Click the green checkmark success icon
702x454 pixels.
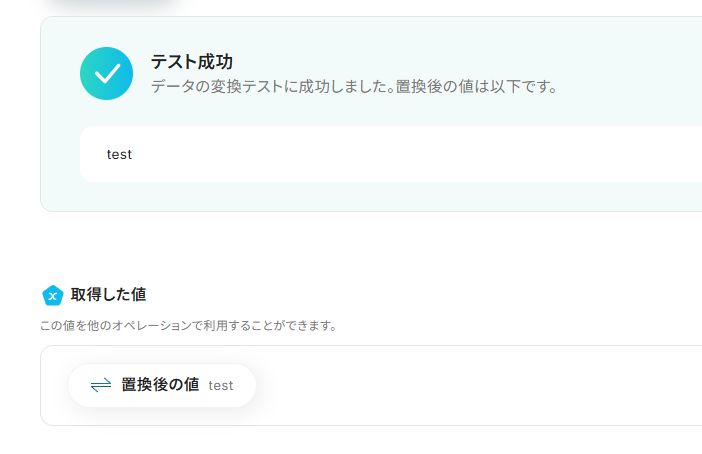[x=106, y=74]
